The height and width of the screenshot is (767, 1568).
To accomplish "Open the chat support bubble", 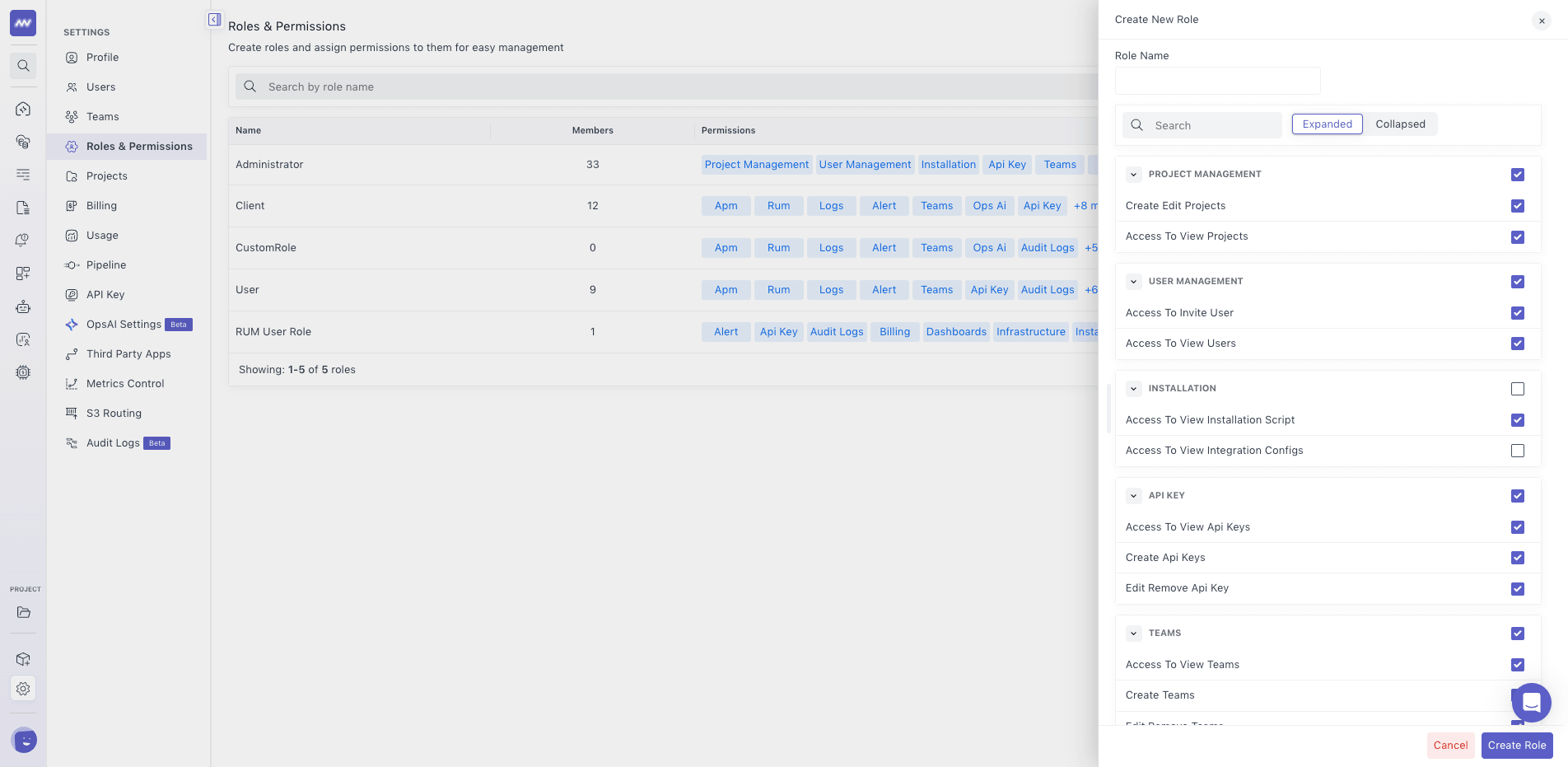I will [x=1531, y=703].
